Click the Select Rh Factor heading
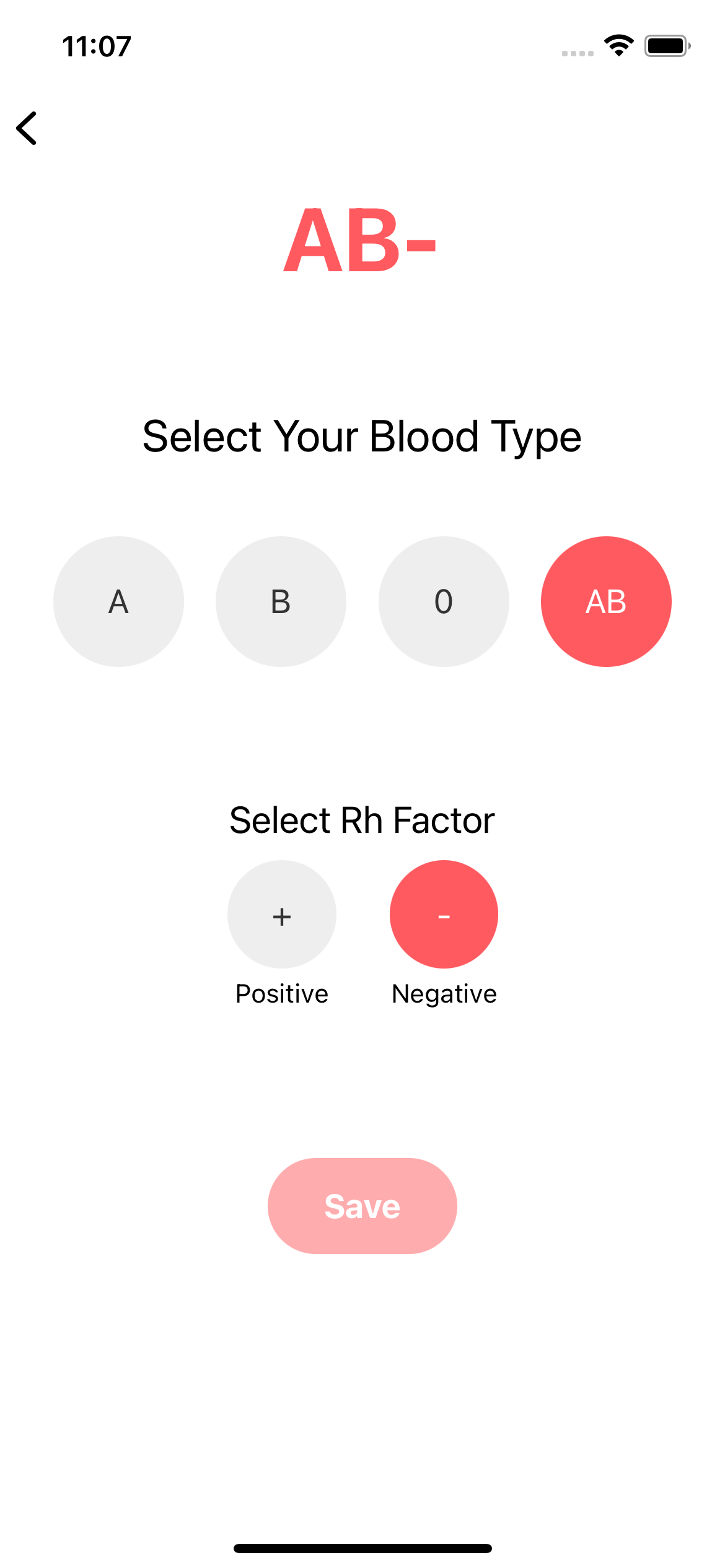Screen dimensions: 725x1568 [x=362, y=821]
